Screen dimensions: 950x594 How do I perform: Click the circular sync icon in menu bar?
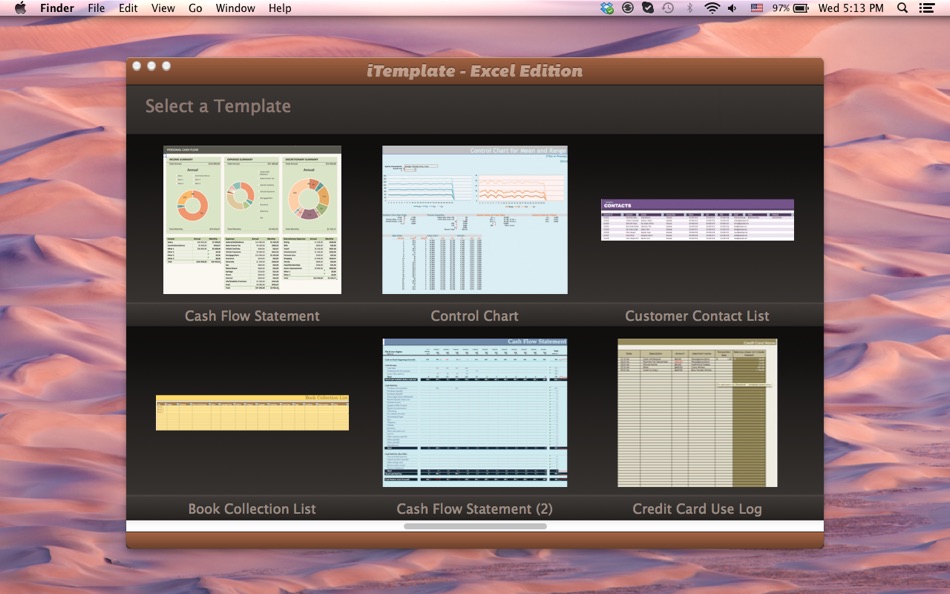(628, 8)
